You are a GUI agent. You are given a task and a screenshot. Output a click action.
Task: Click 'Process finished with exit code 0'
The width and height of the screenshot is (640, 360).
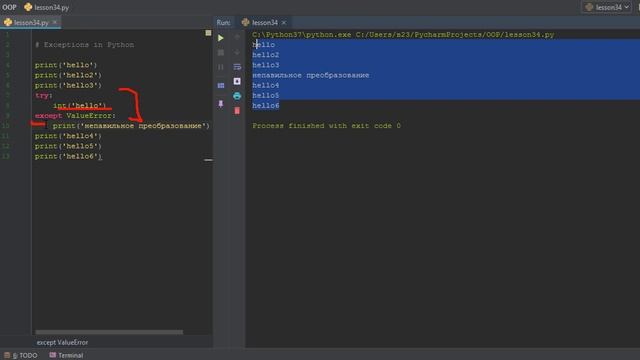326,126
